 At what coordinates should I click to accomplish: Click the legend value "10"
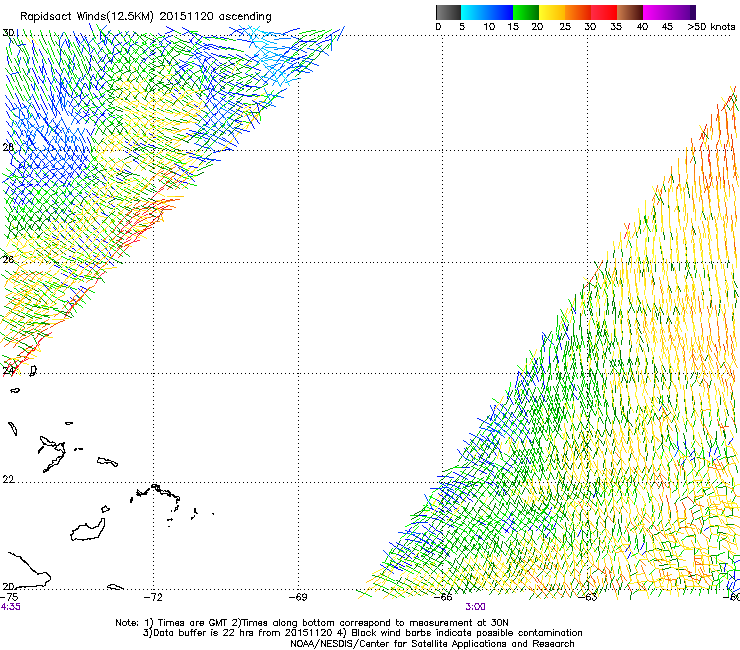tap(489, 26)
